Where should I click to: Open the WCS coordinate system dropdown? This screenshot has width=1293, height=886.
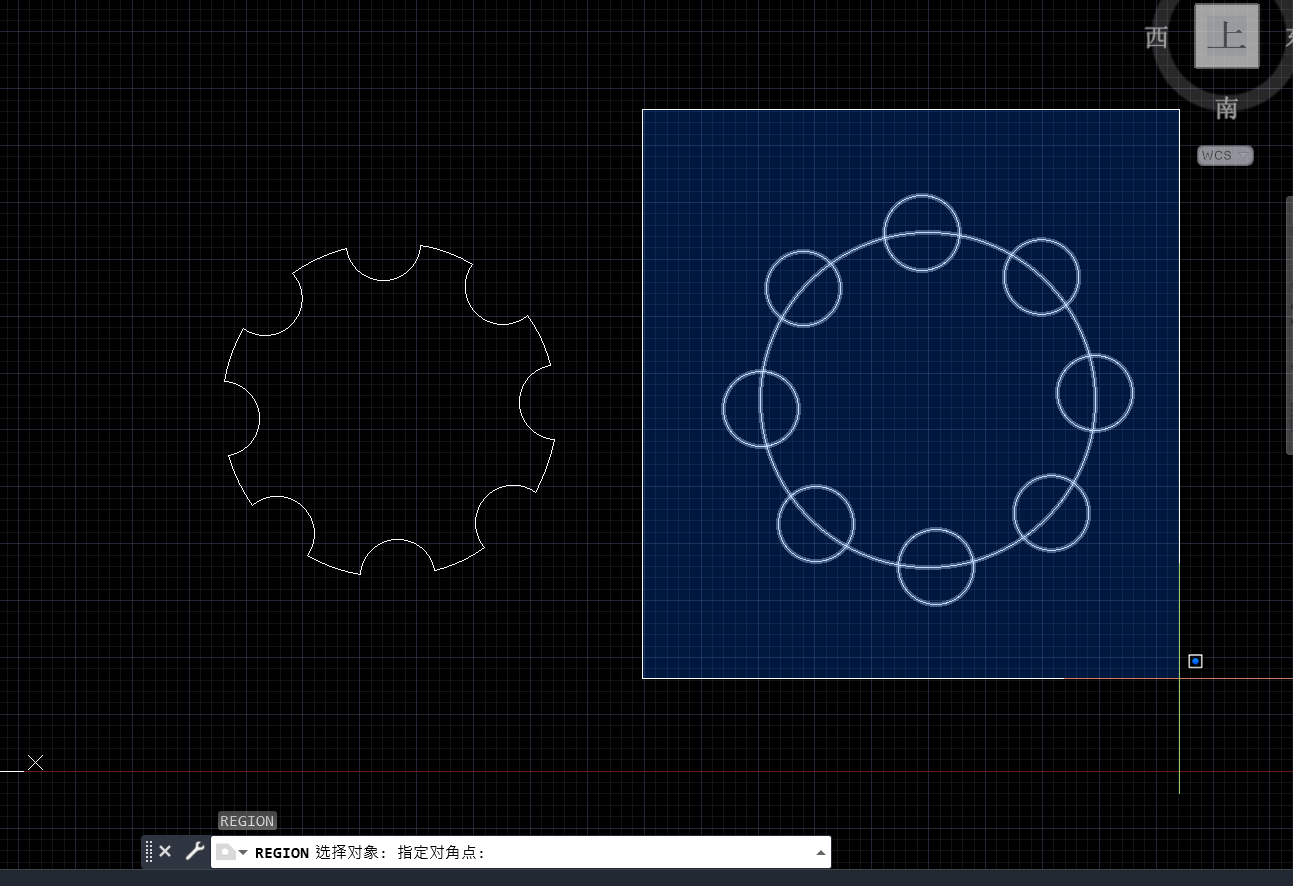click(x=1225, y=155)
